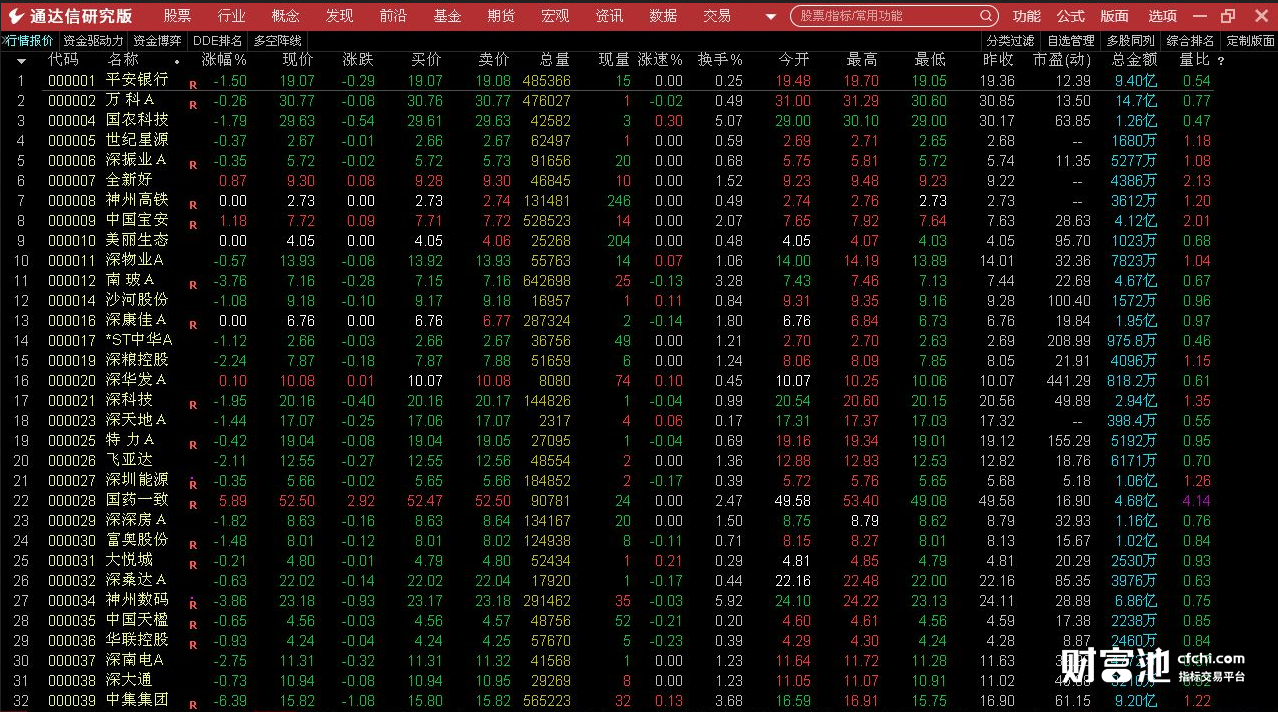Click the R marker next to 神州高铁
Viewport: 1278px width, 712px height.
pos(193,205)
